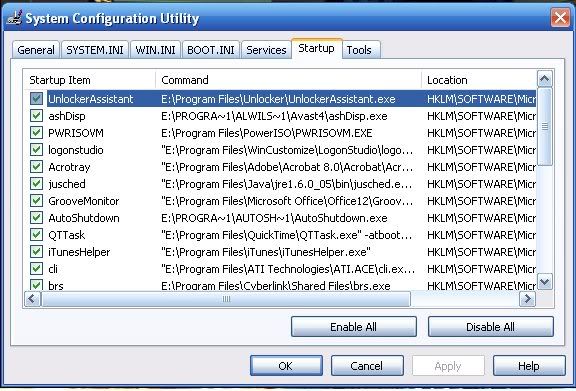Screen dimensions: 576x391
Task: Click the horizontal scrollbar thumb
Action: (x=226, y=299)
